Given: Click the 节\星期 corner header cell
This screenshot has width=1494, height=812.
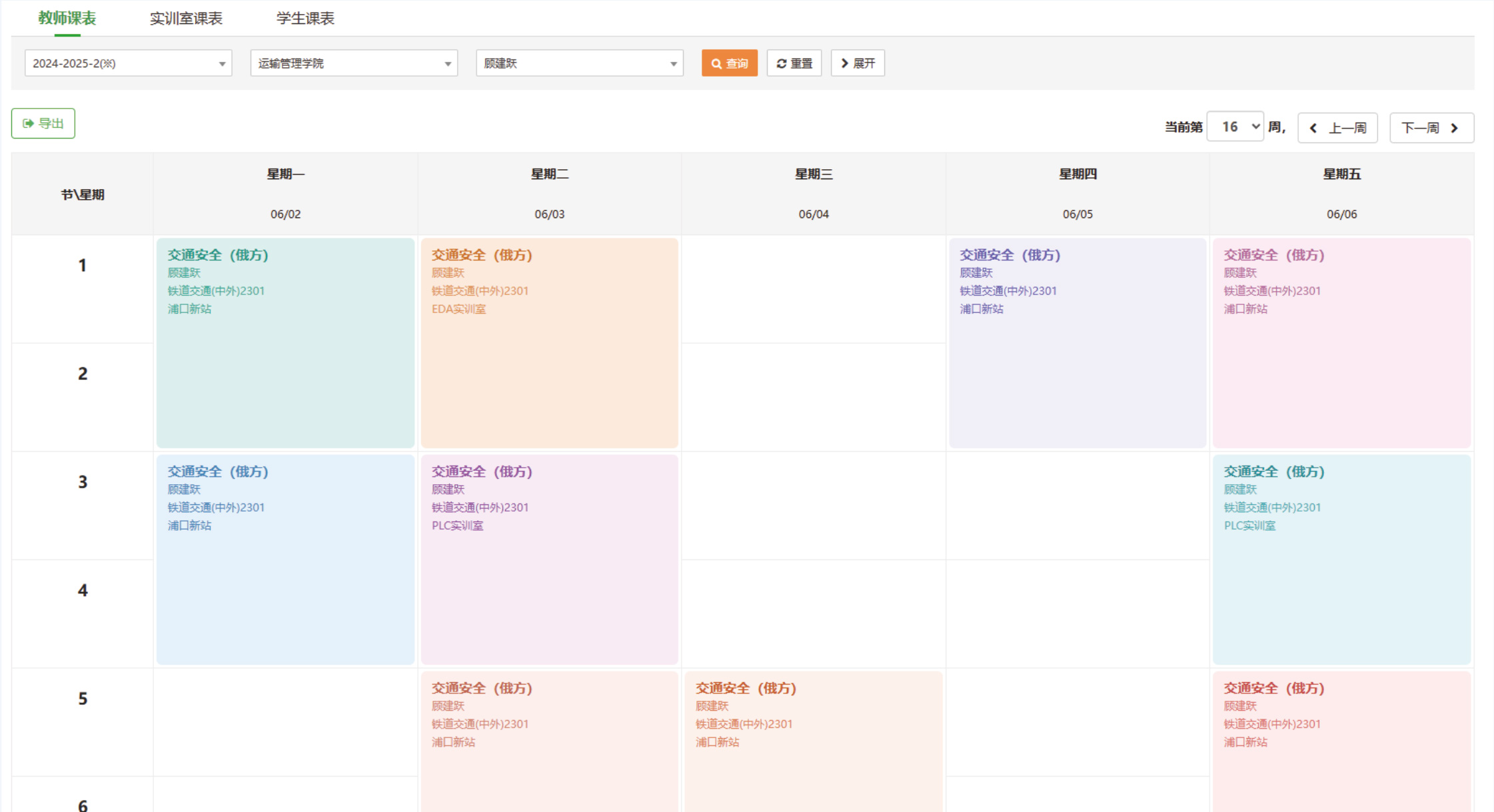Looking at the screenshot, I should pos(83,195).
